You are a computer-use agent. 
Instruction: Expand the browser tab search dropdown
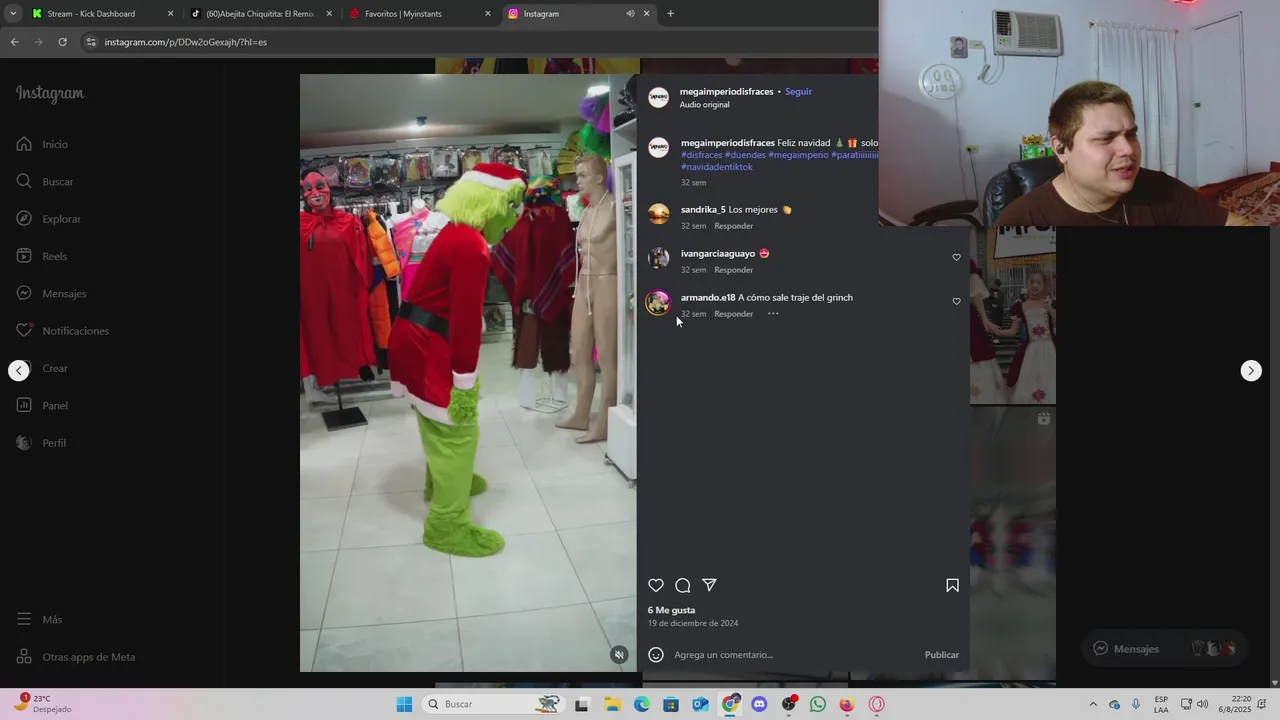[x=12, y=13]
